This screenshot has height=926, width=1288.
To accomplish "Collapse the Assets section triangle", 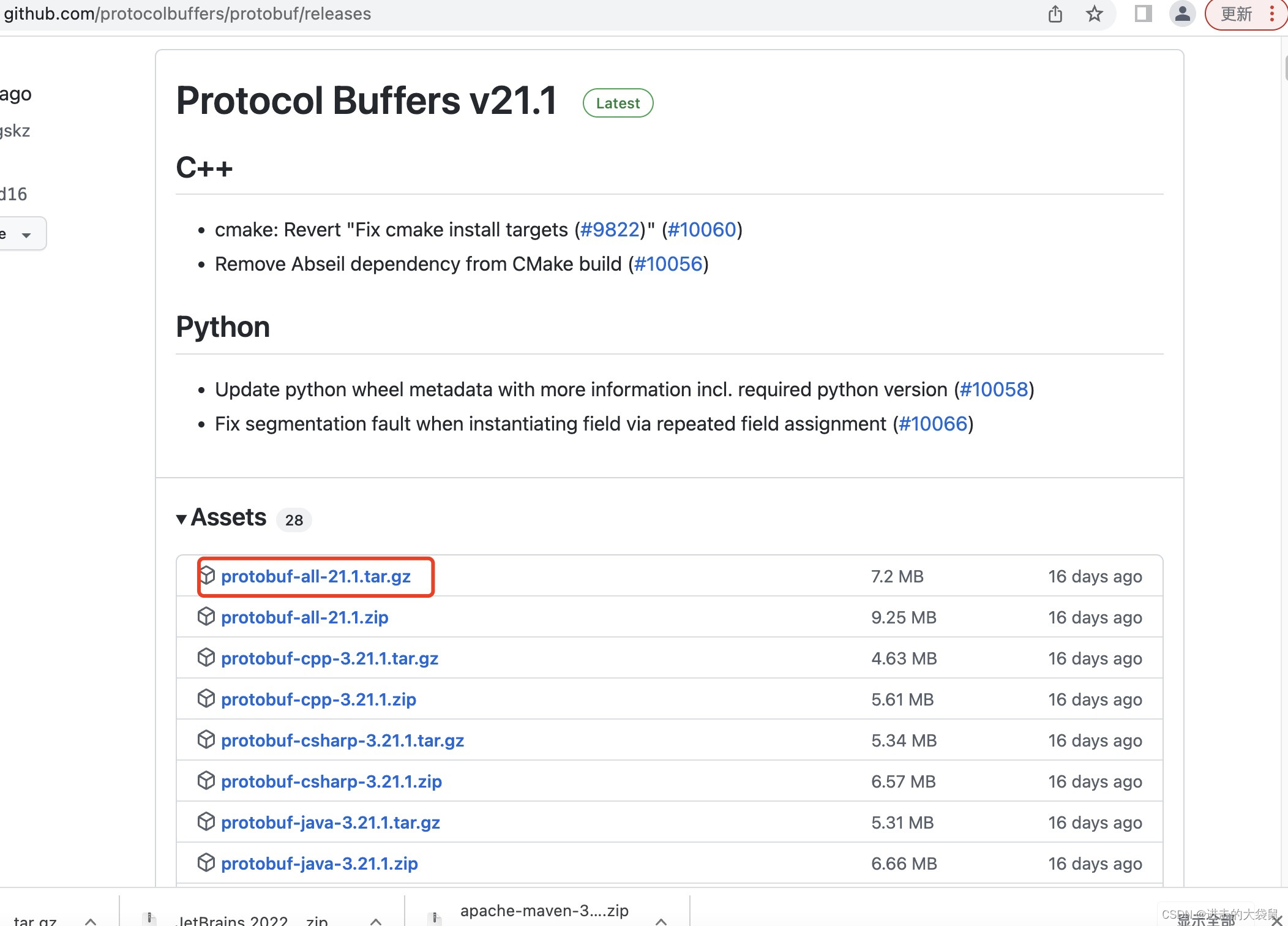I will 181,519.
